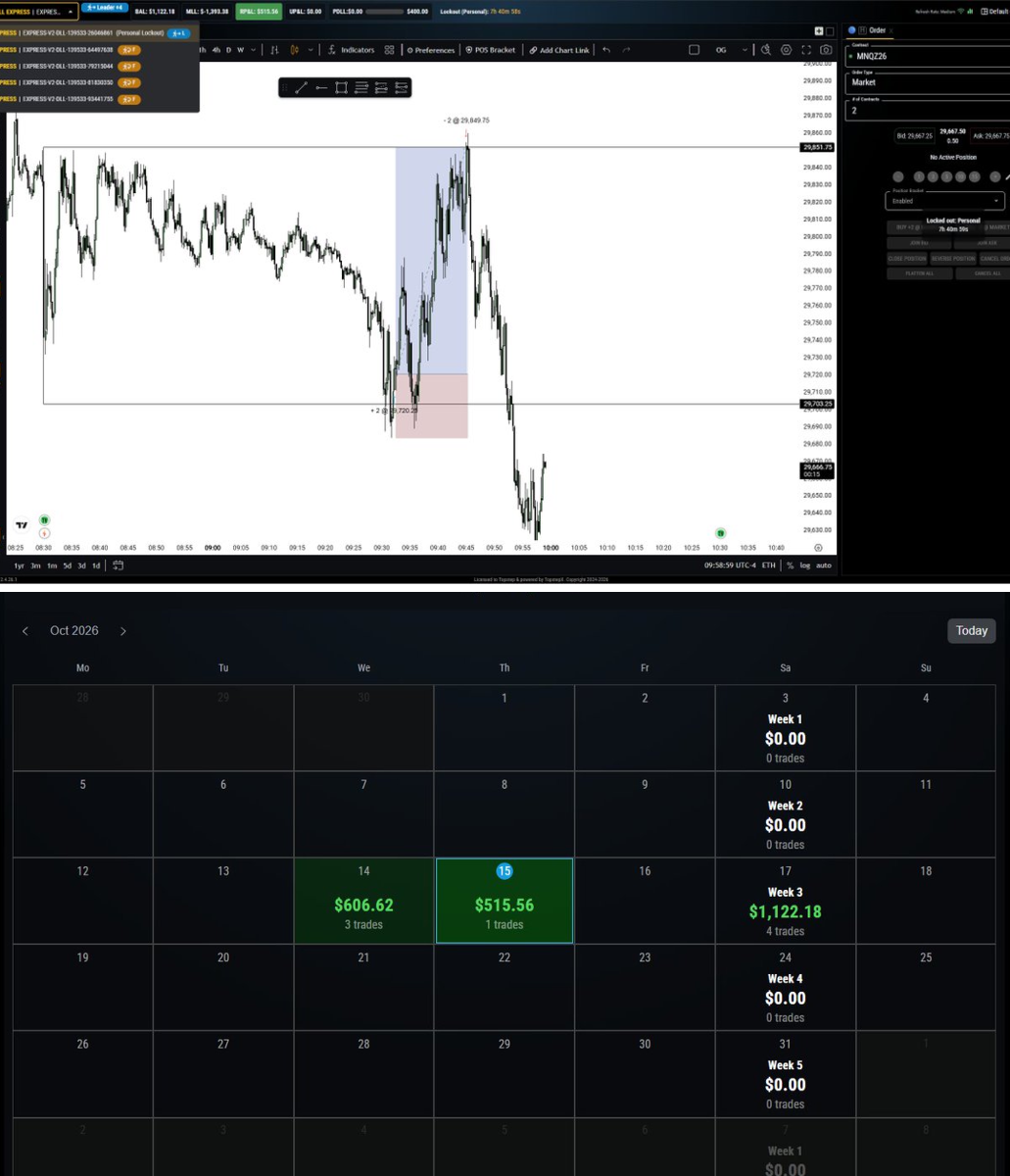Go to the previous month in the calendar
The width and height of the screenshot is (1010, 1176).
pos(25,631)
